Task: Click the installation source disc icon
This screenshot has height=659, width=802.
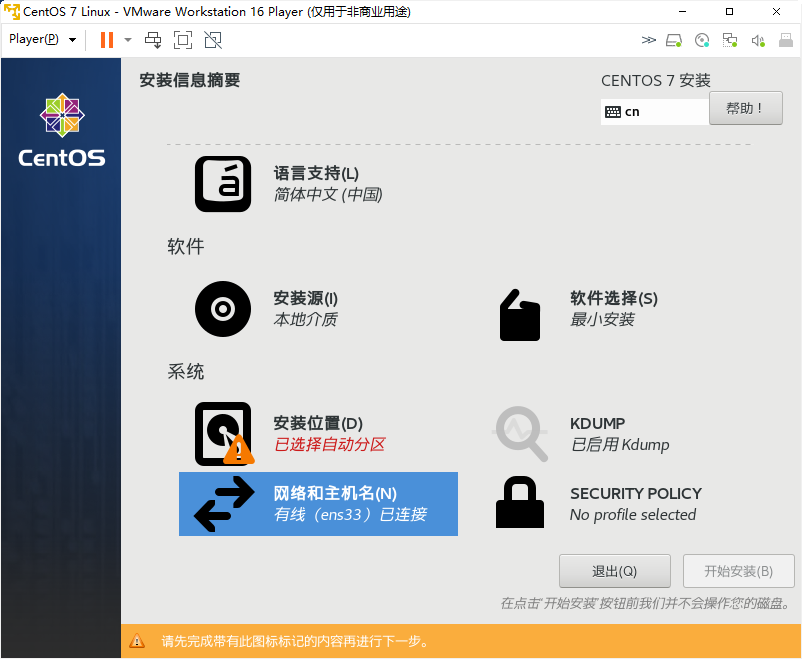Action: tap(223, 309)
